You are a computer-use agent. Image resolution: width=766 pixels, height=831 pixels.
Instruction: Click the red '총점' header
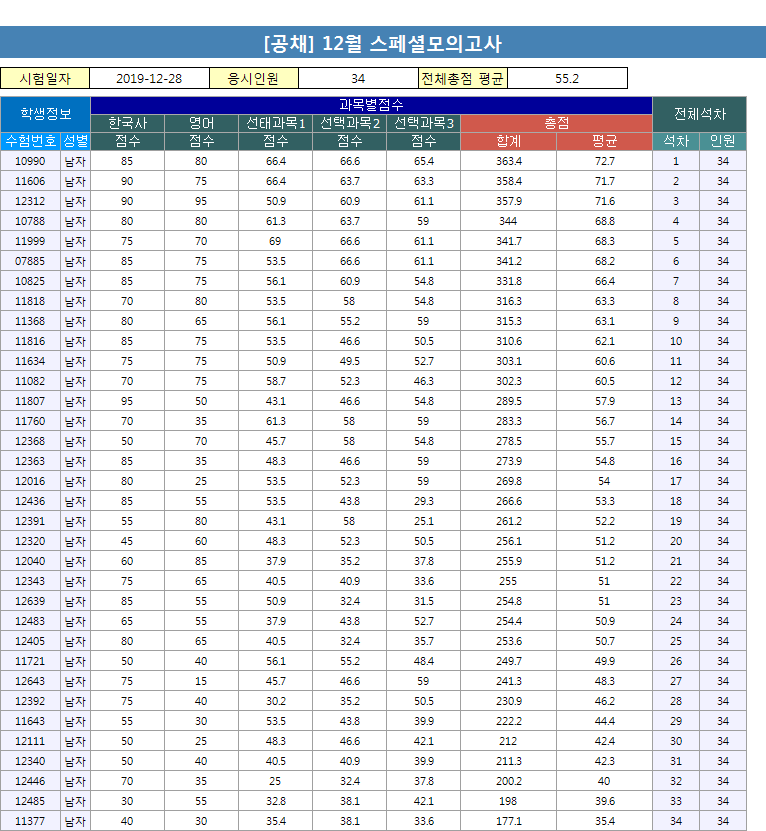point(556,123)
